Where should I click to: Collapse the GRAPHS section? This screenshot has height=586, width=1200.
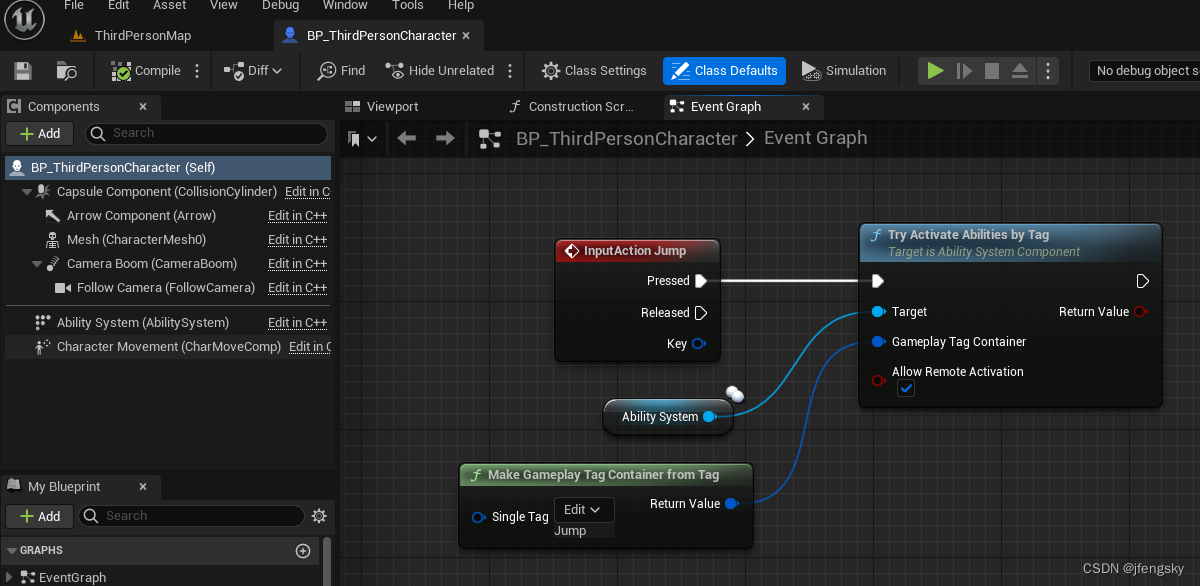click(13, 551)
